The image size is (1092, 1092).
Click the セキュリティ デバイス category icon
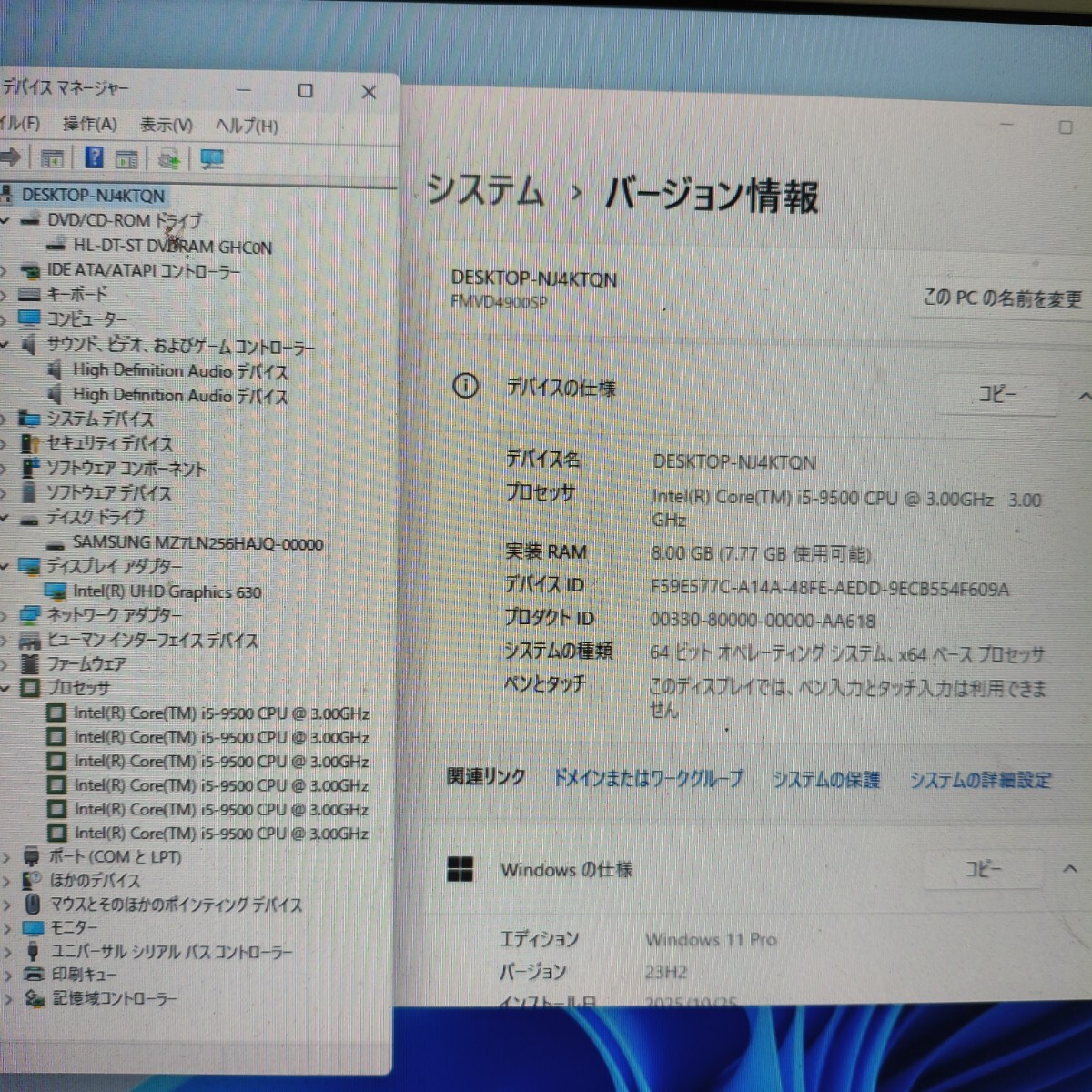click(x=31, y=443)
